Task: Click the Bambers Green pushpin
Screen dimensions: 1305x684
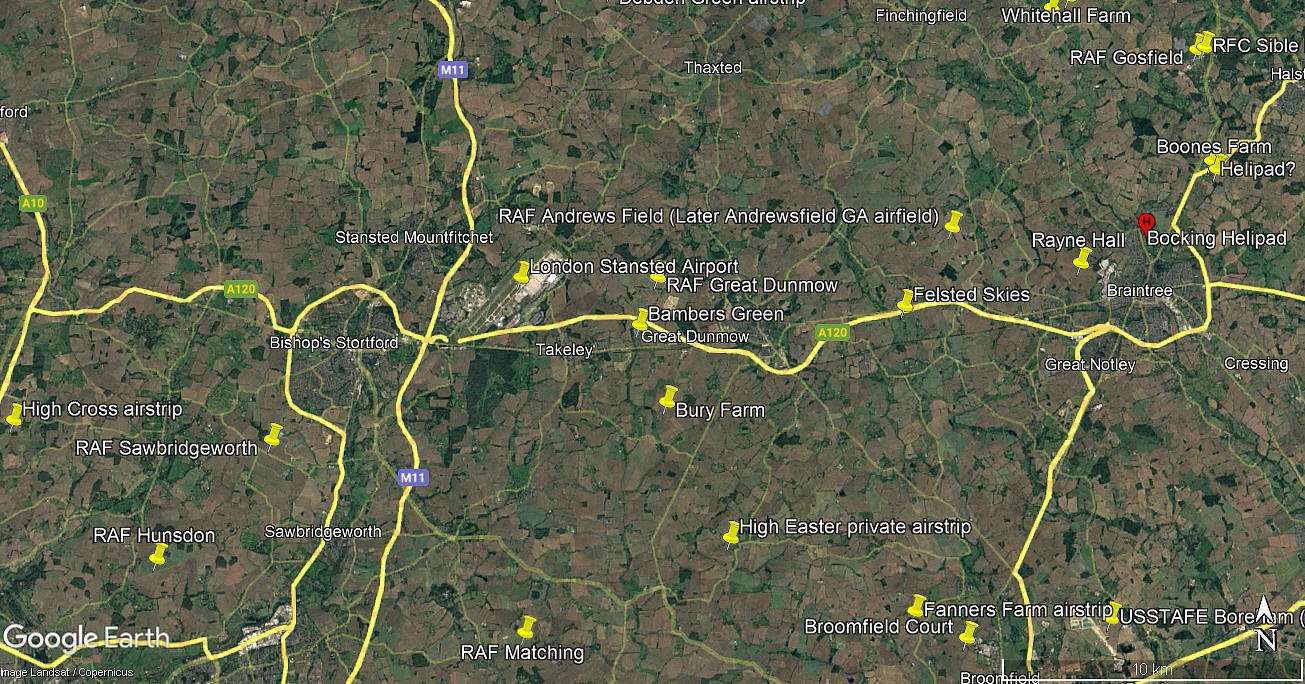Action: click(x=641, y=320)
